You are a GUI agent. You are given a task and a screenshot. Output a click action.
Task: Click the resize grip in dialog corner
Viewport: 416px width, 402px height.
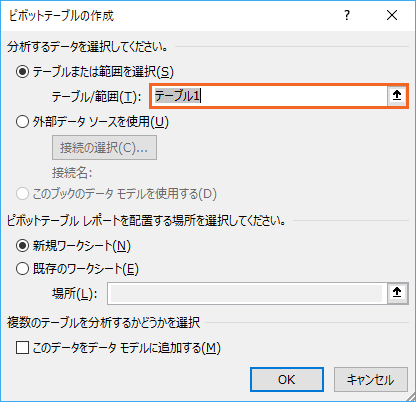(411, 397)
